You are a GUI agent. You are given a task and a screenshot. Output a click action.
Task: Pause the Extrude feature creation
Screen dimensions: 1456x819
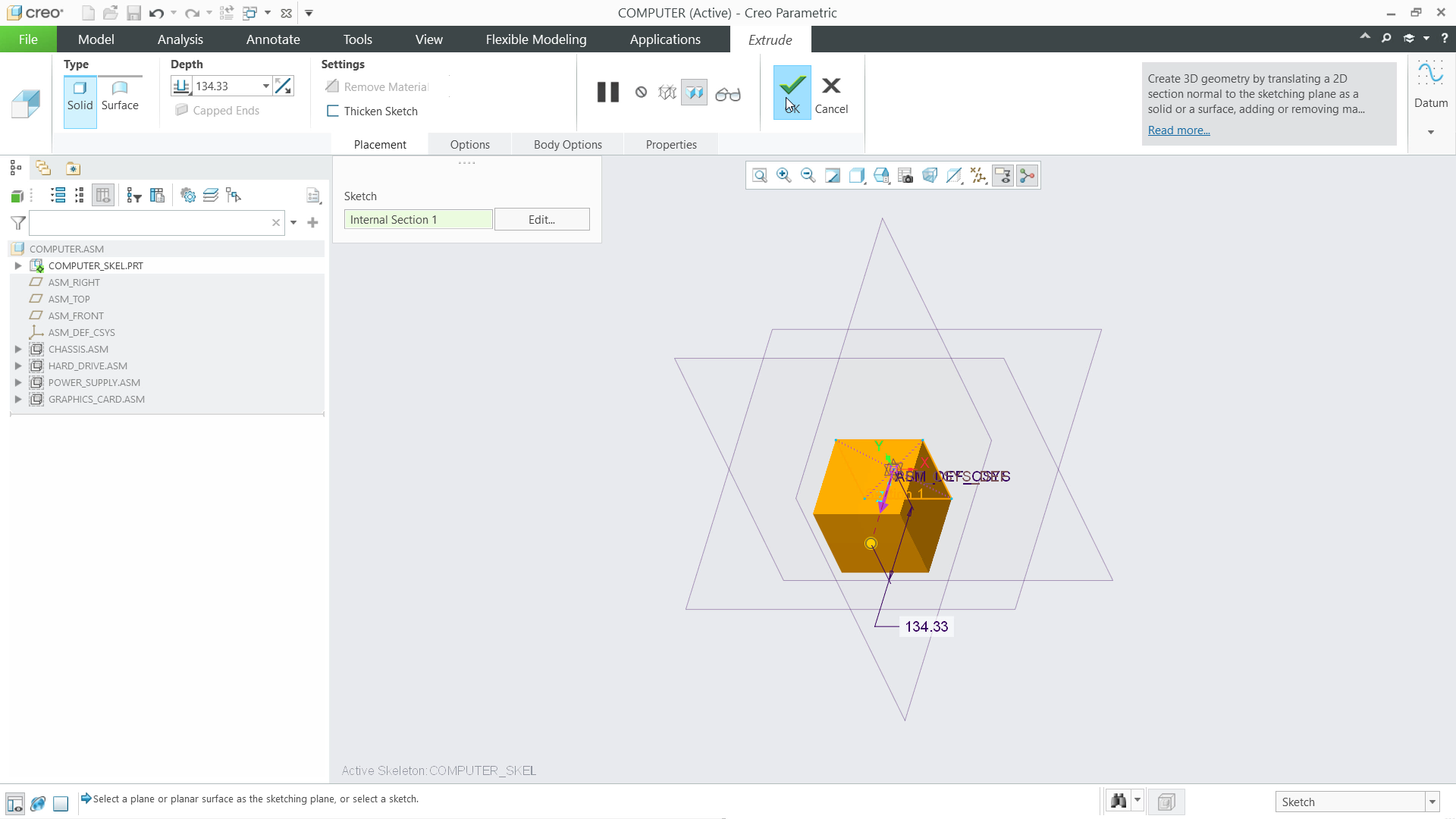click(x=607, y=92)
